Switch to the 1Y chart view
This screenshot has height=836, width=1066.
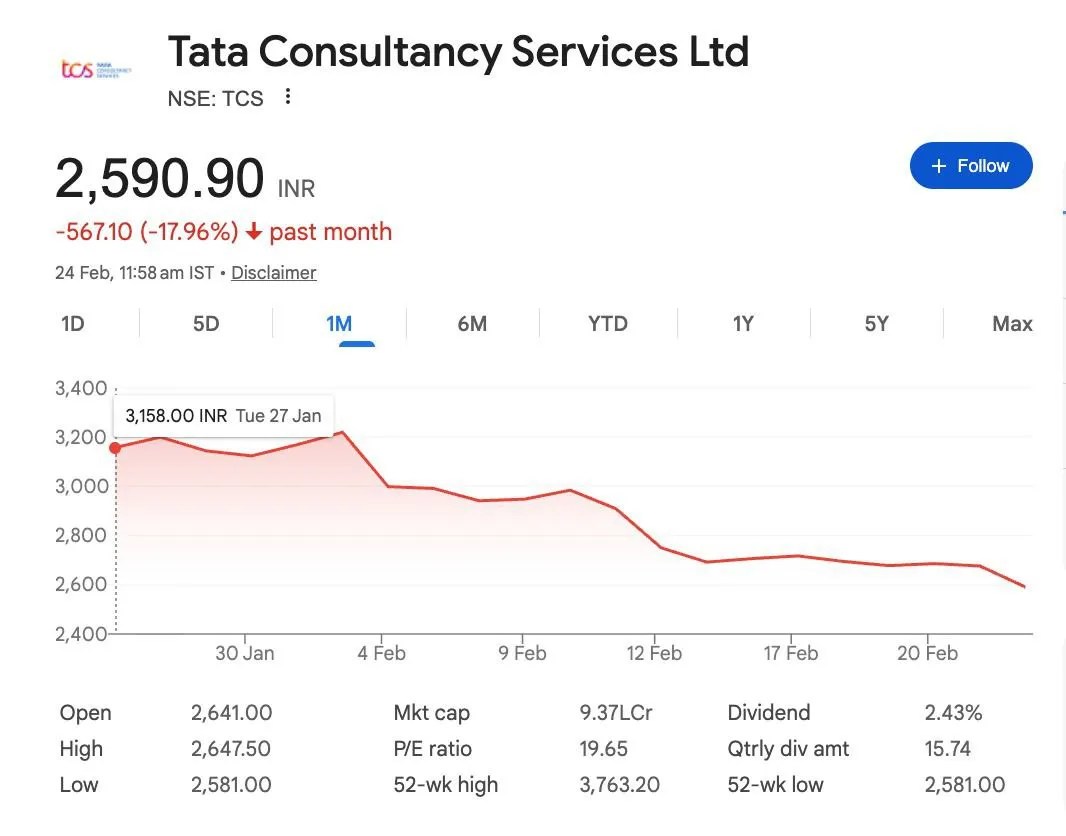[x=743, y=323]
